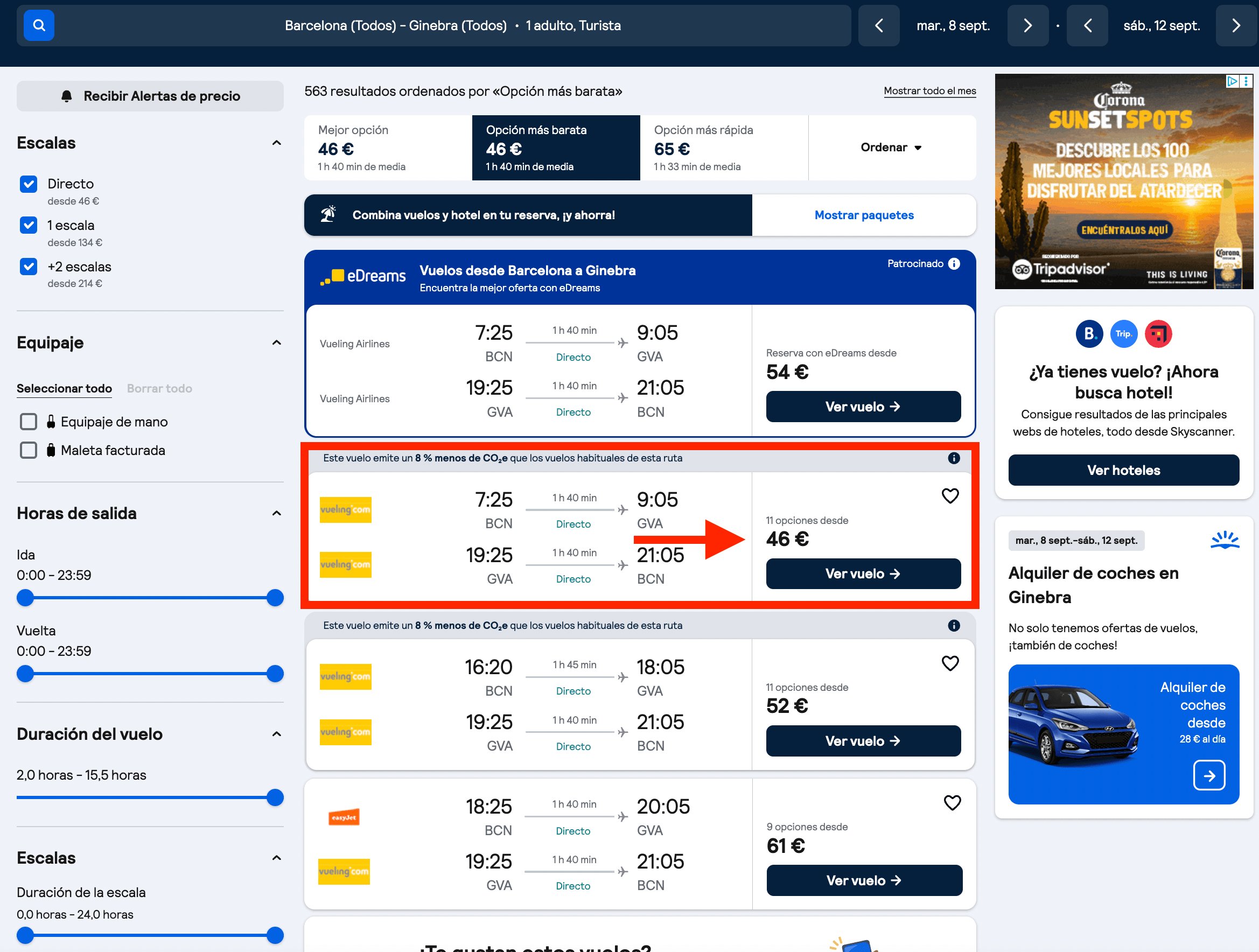This screenshot has width=1259, height=952.
Task: Click Ver vuelo for the 61 € flight
Action: coord(865,880)
